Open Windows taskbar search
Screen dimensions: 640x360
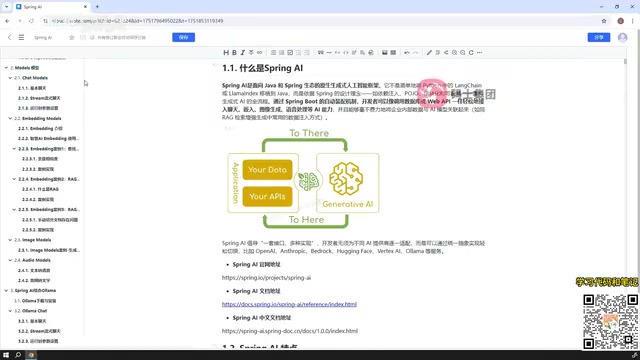(18, 355)
